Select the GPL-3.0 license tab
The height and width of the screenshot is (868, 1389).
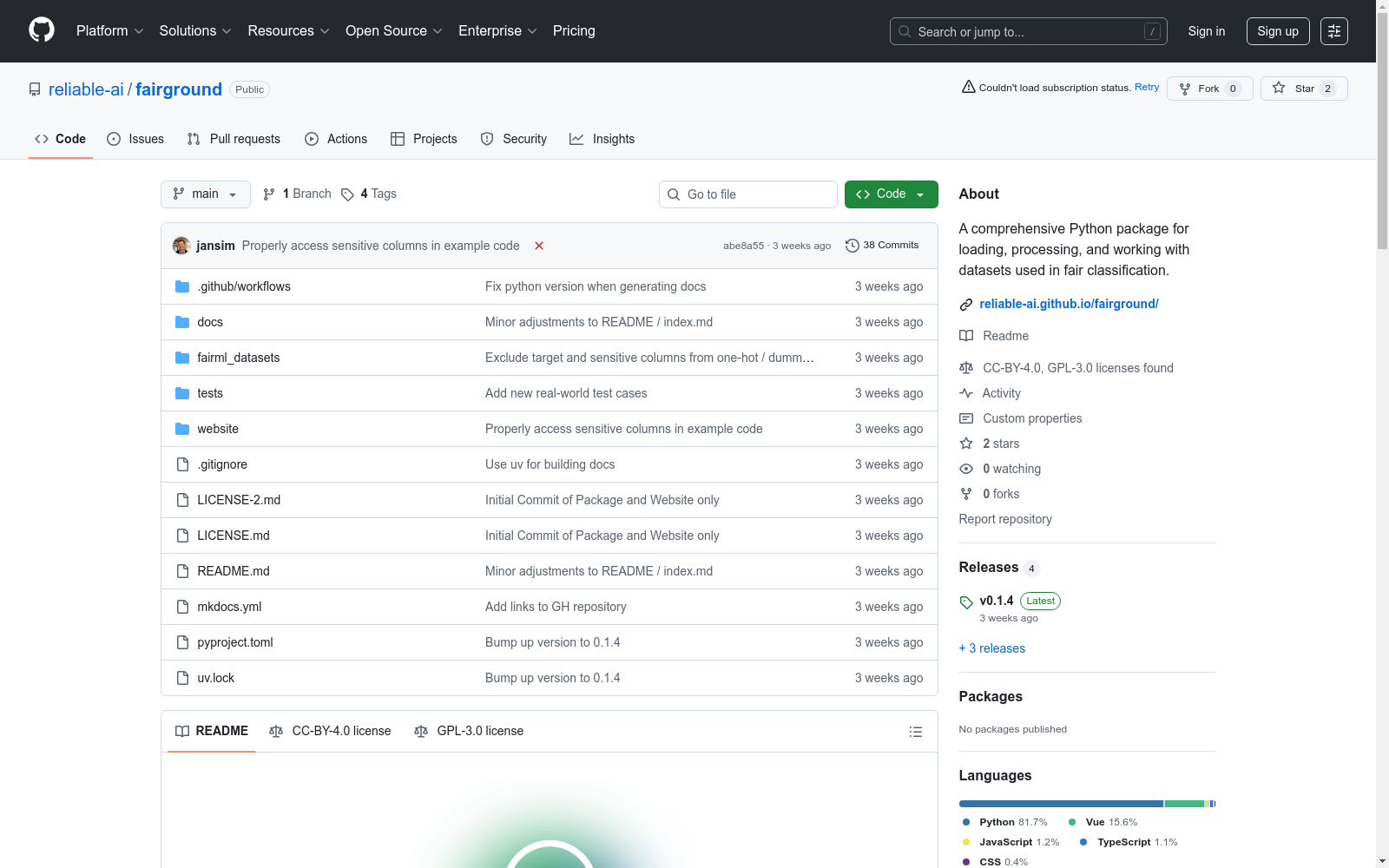(x=469, y=731)
